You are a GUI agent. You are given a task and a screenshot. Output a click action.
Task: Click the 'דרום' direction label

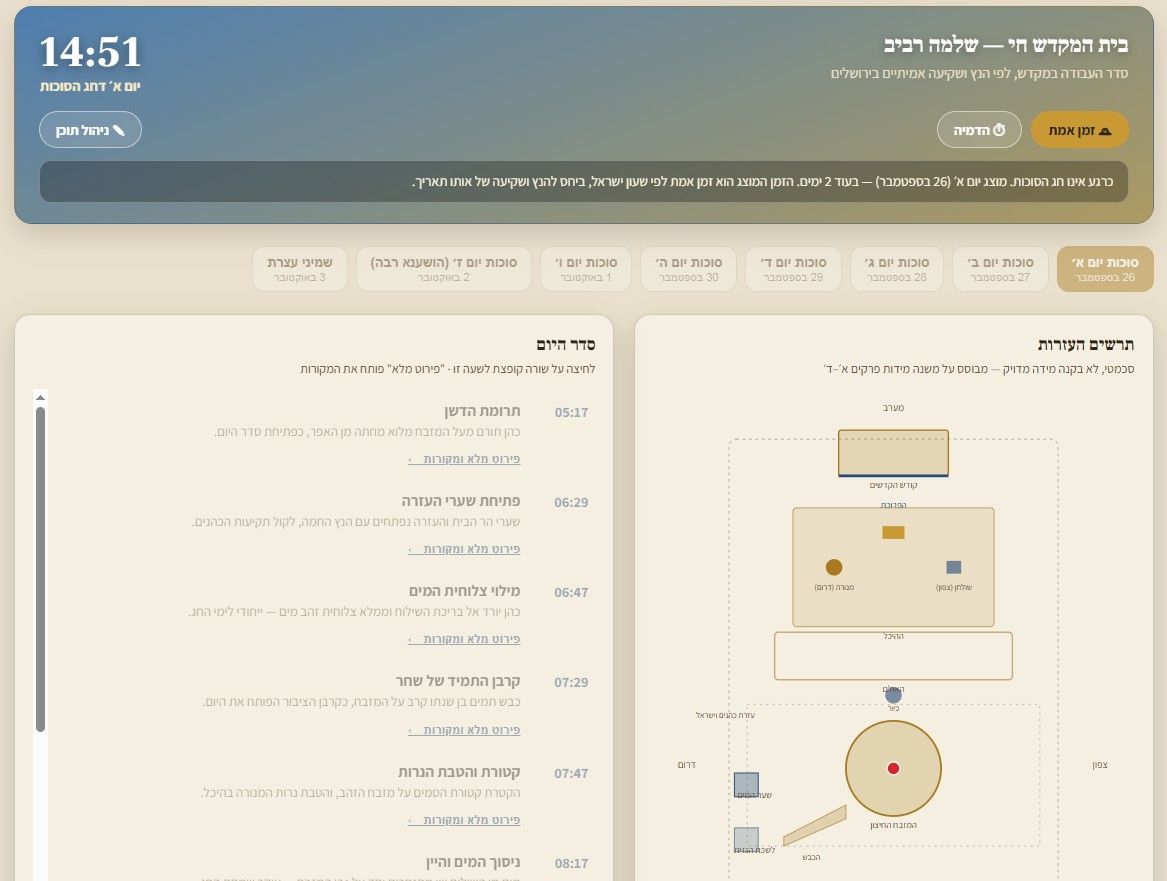pos(686,765)
